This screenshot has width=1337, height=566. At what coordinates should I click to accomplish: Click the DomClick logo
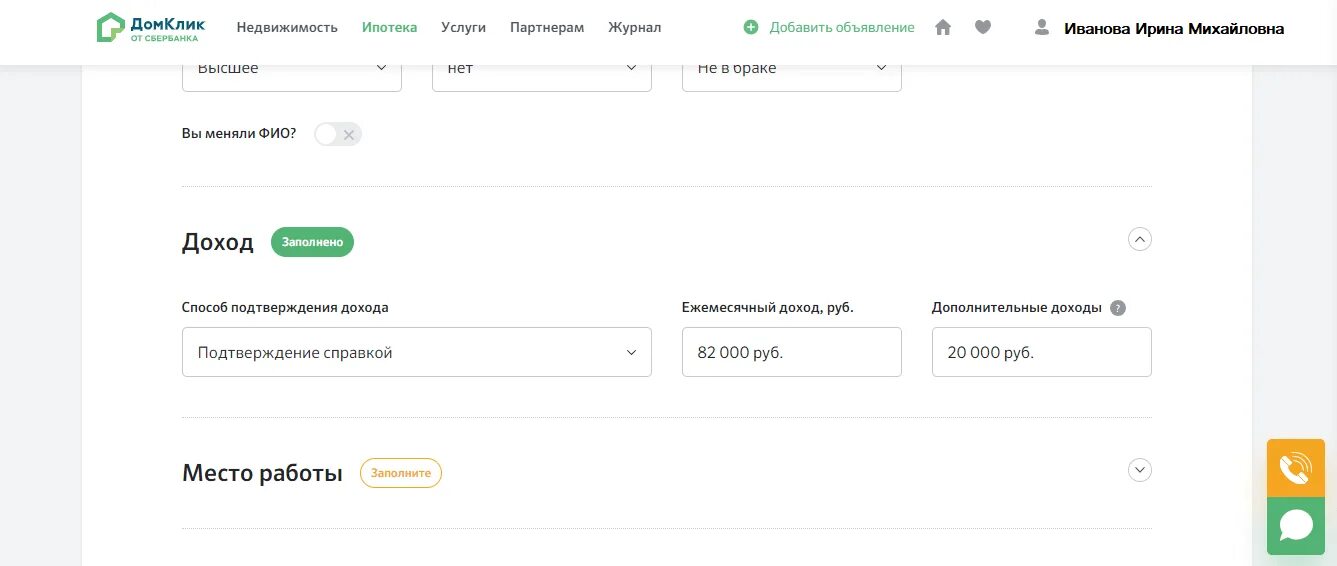150,27
